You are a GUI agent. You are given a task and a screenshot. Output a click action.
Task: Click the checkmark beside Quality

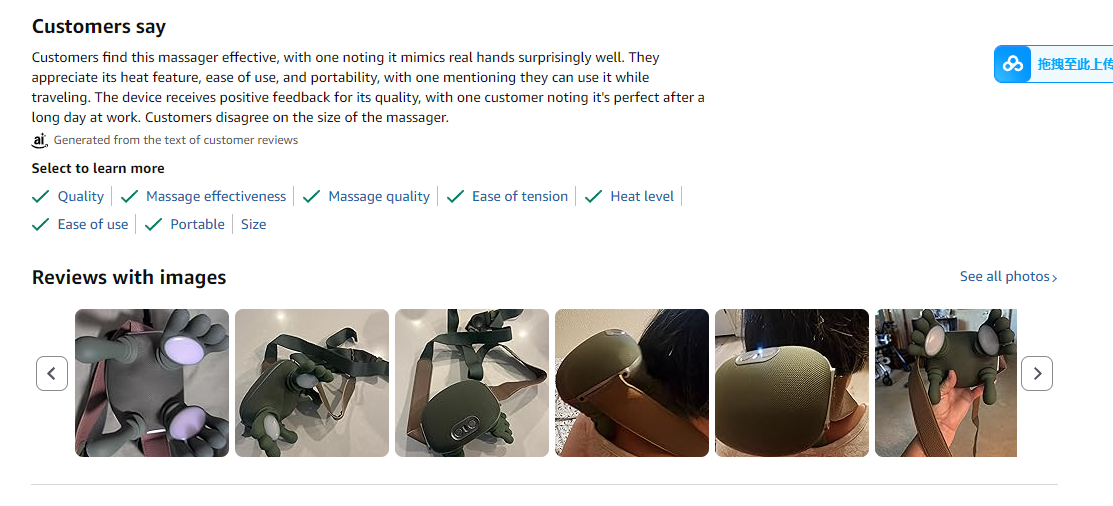click(x=41, y=197)
